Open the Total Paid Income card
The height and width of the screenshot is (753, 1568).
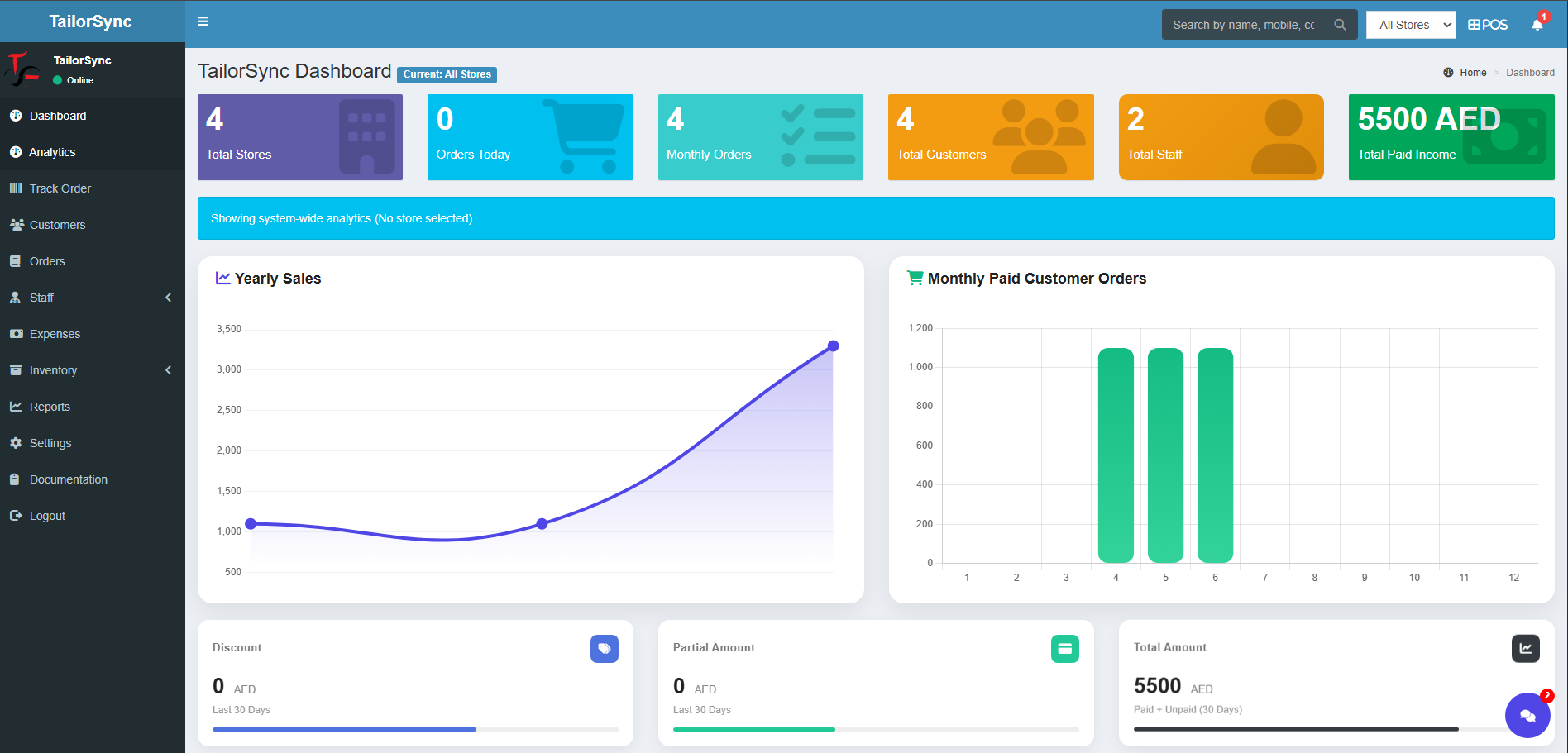[1451, 137]
